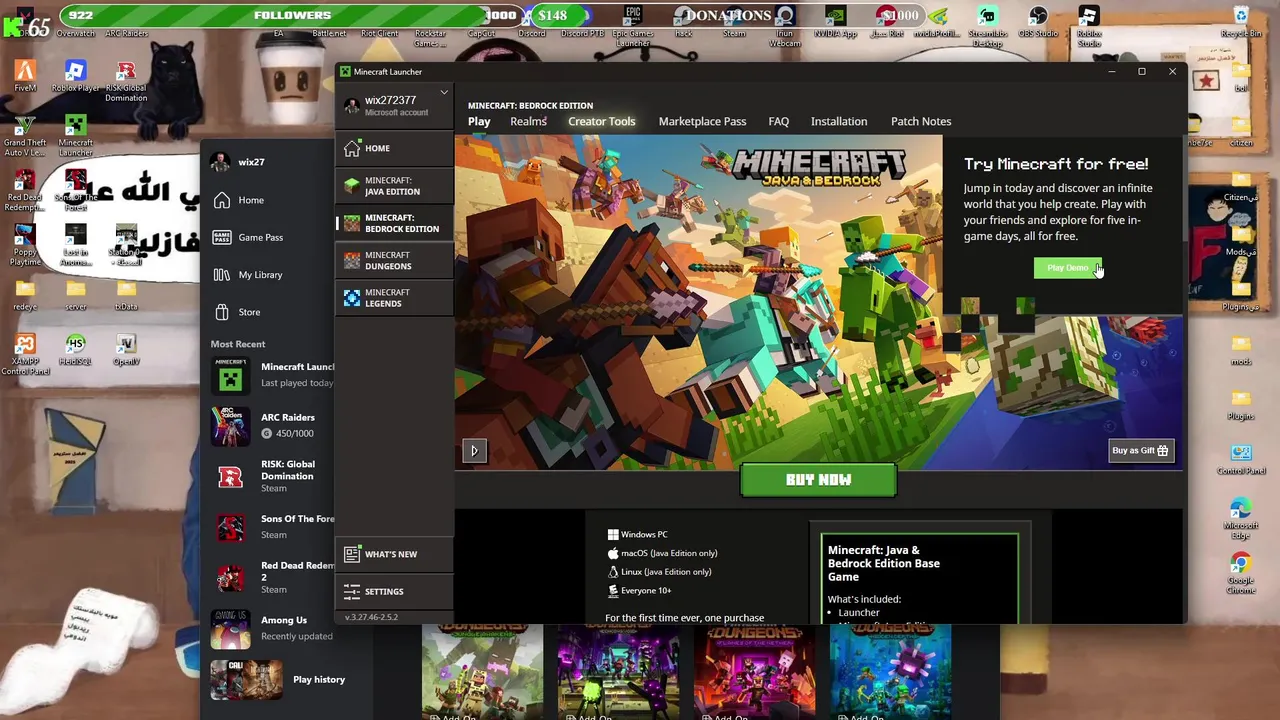
Task: Open launcher Settings
Action: [x=394, y=591]
